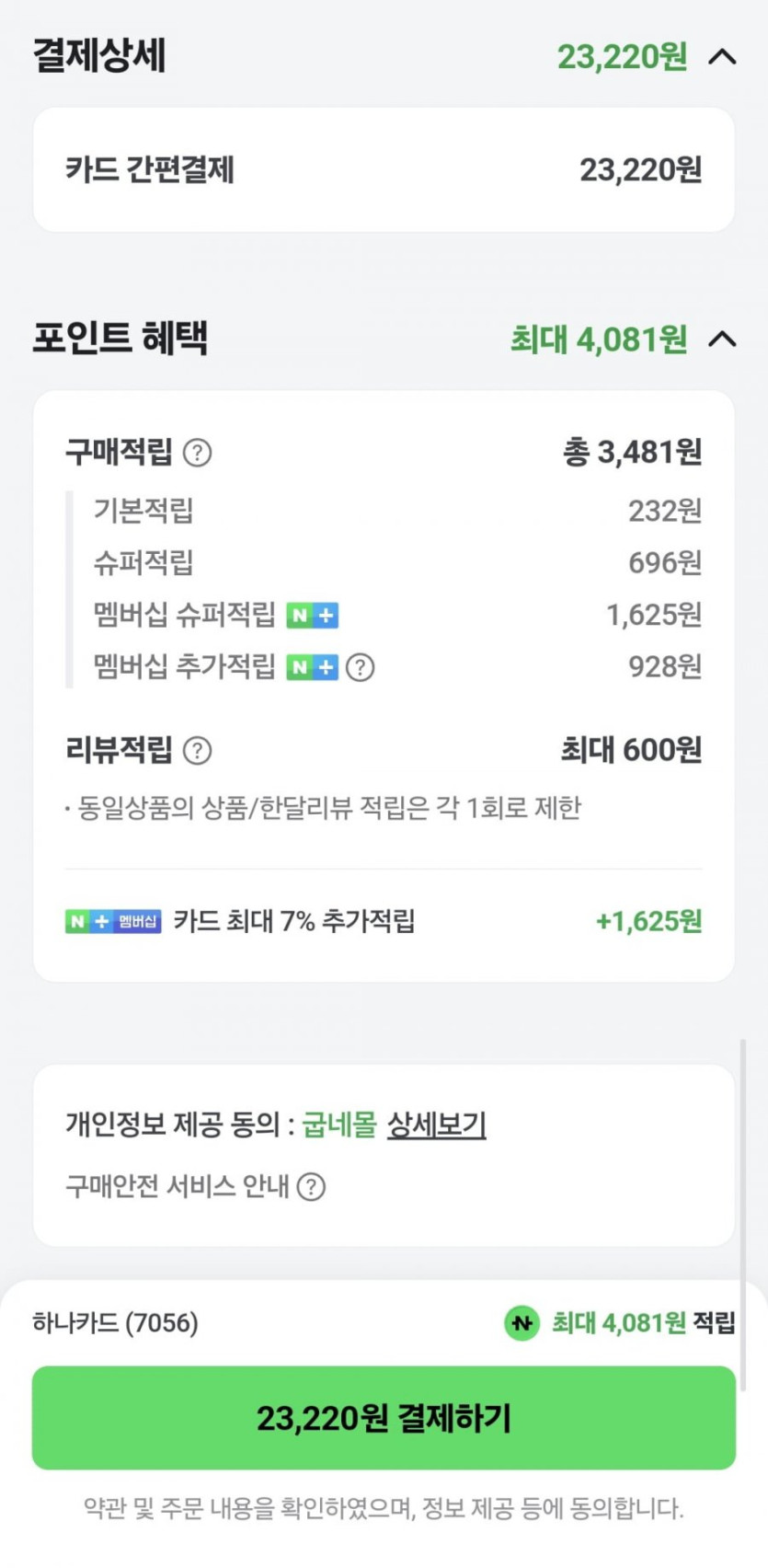The image size is (768, 1568).
Task: Collapse the 포인트 혜택 section chevron
Action: pos(723,340)
